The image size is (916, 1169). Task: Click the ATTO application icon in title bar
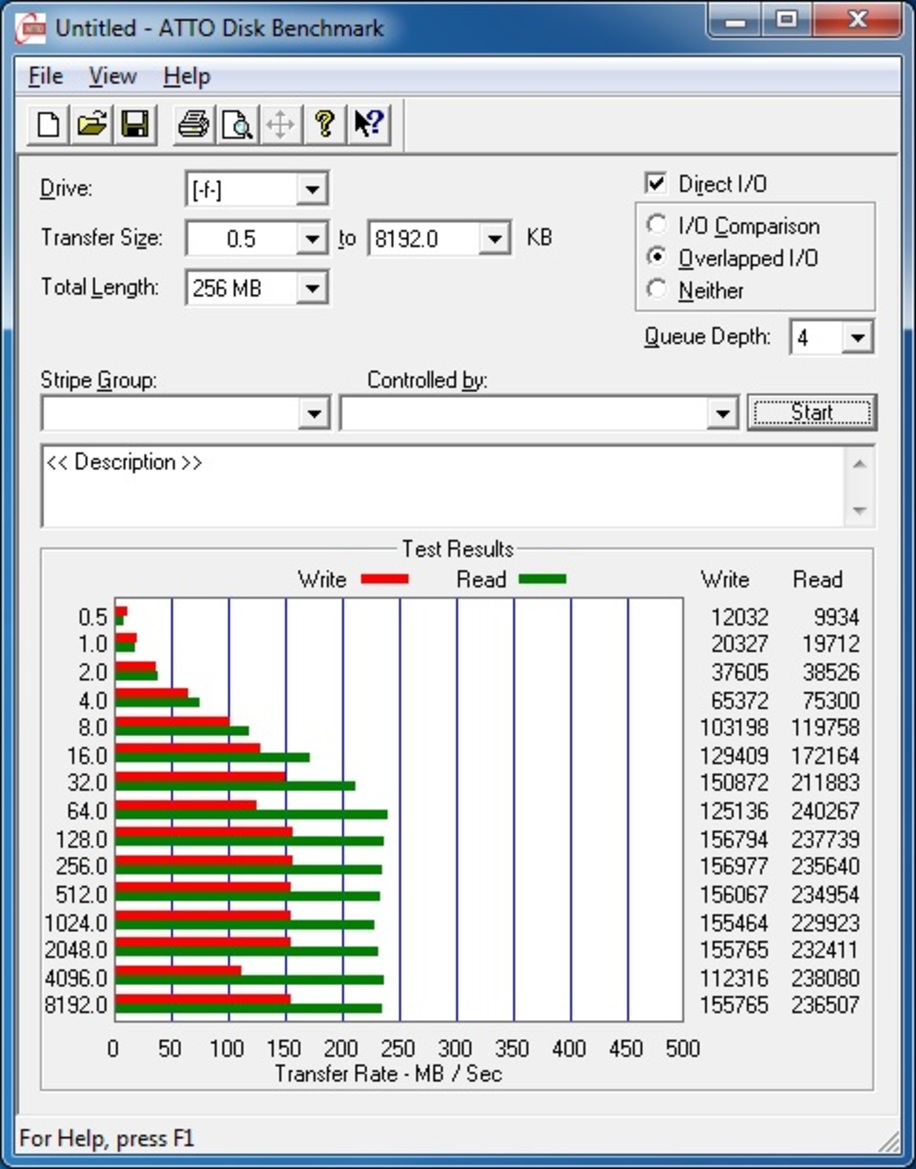[x=30, y=28]
